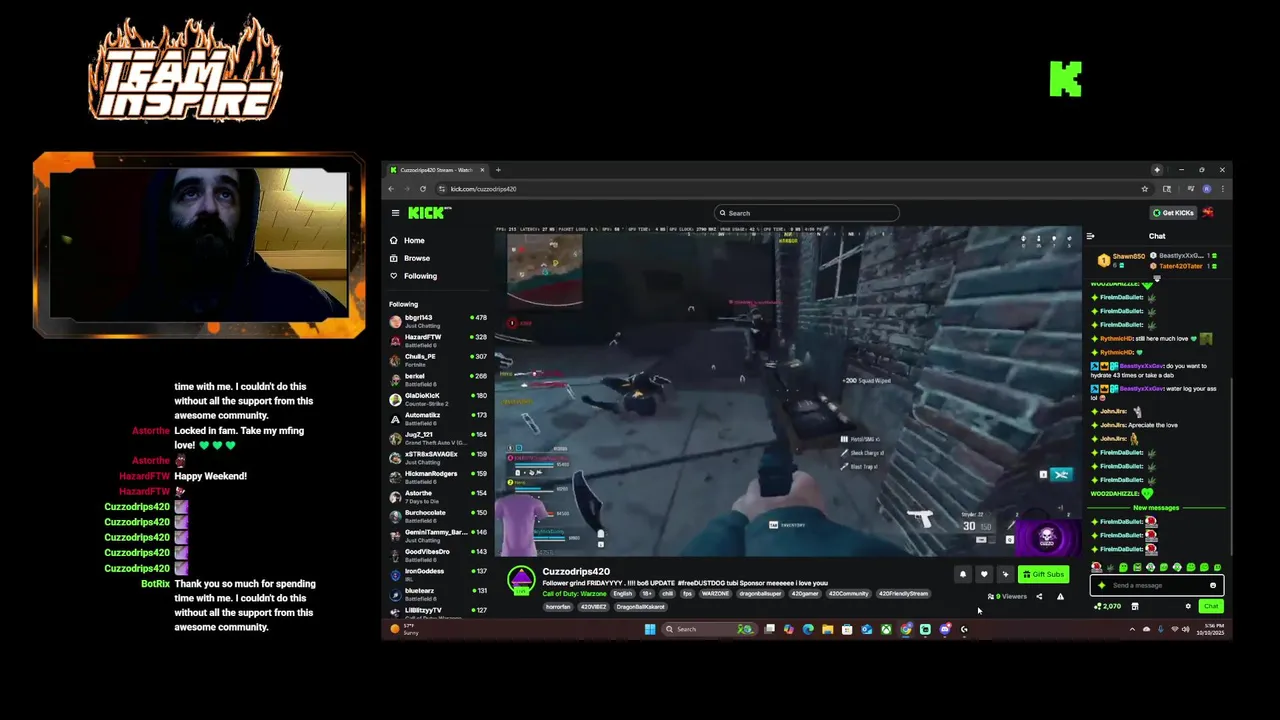This screenshot has height=720, width=1280.
Task: Collapse the chat panel with its arrow icon
Action: pos(1090,236)
